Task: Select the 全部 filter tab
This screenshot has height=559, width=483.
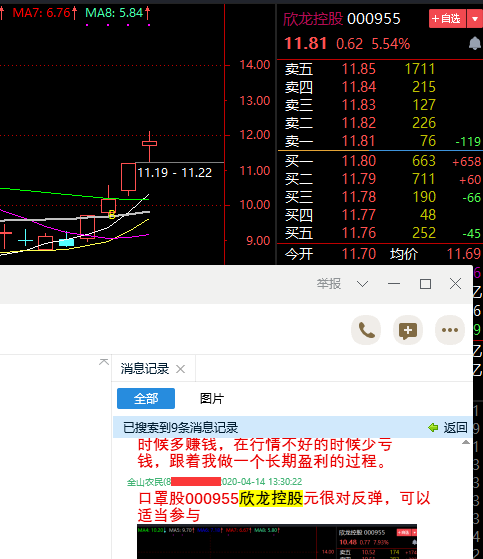Action: click(x=146, y=398)
